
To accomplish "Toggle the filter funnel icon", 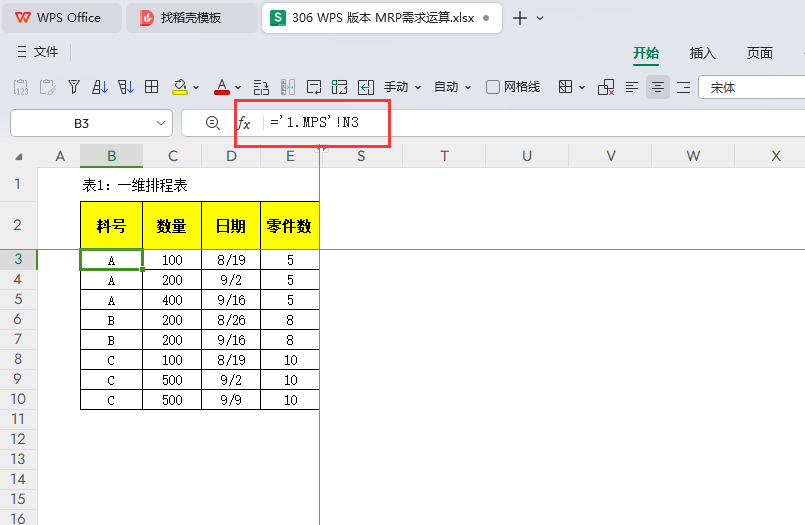I will coord(74,87).
